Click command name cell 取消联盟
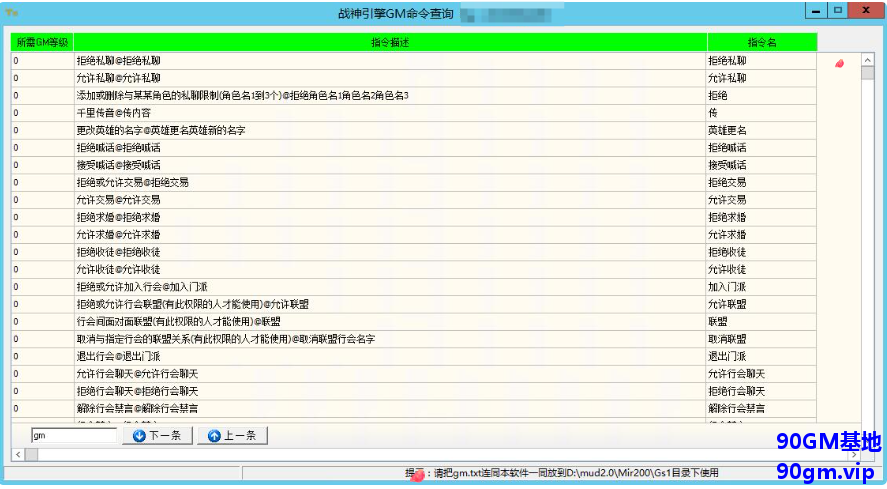Image resolution: width=887 pixels, height=489 pixels. pos(761,339)
